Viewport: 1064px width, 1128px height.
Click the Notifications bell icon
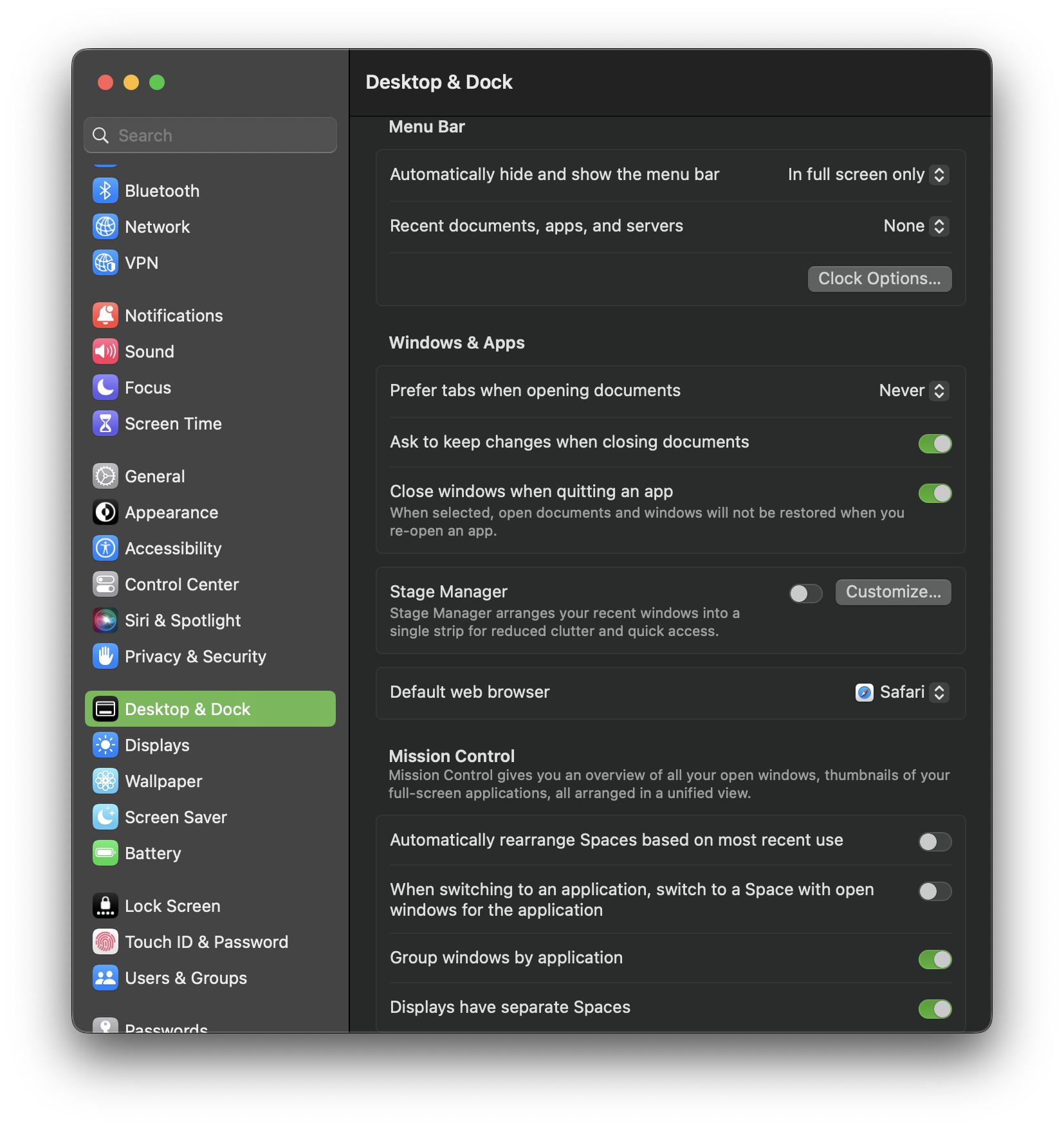click(105, 316)
